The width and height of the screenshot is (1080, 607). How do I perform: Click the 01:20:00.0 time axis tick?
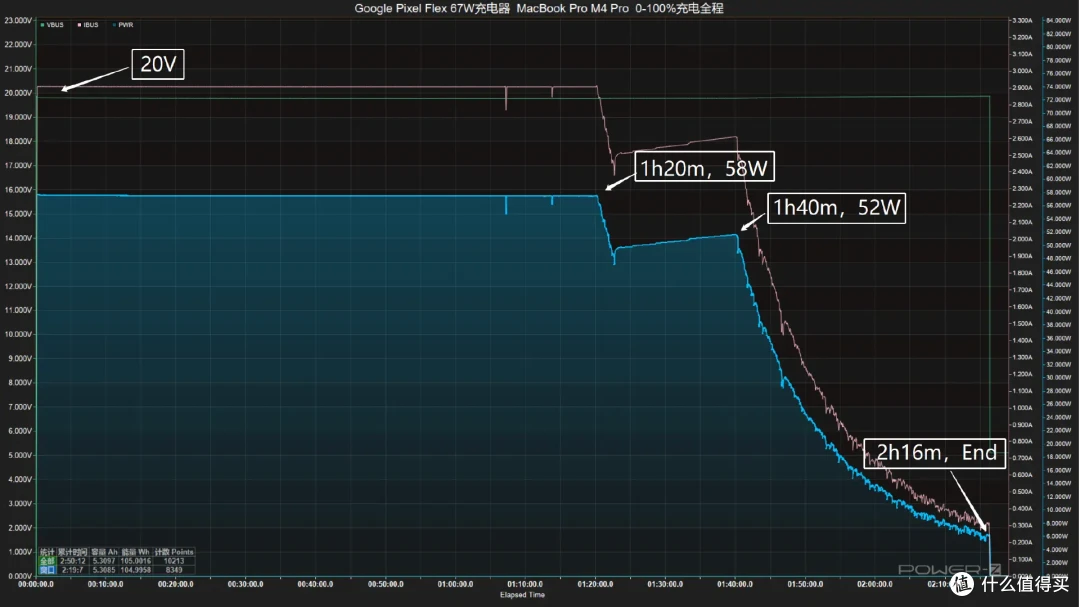595,584
